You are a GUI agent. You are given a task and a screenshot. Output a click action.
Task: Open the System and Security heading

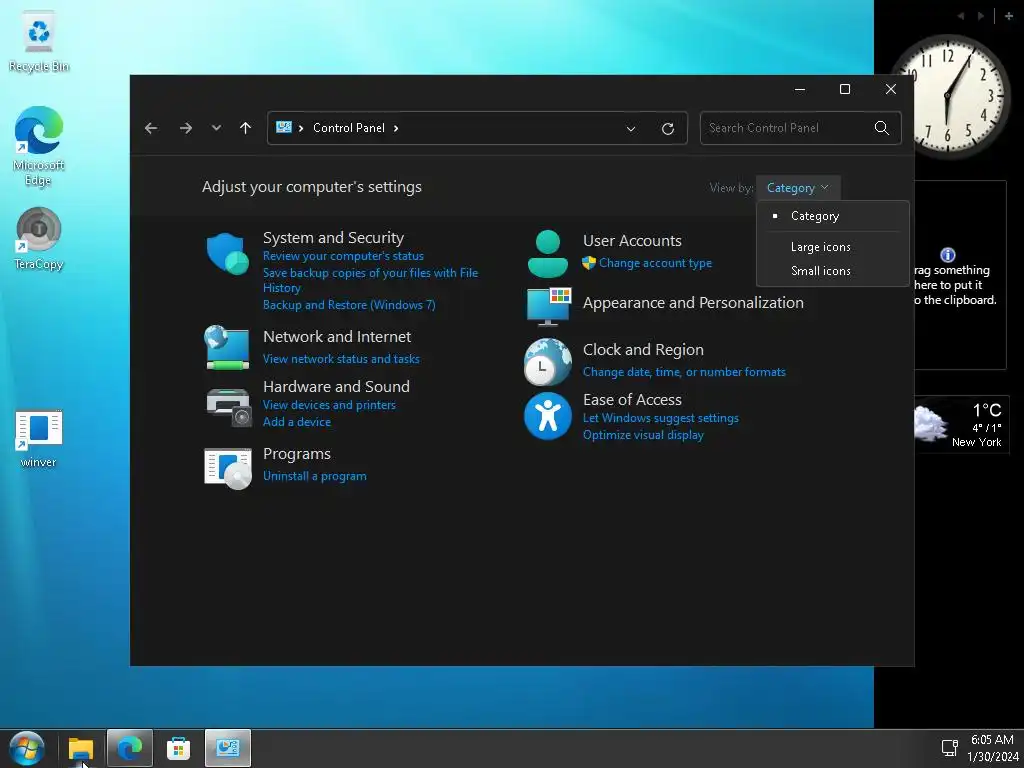333,238
